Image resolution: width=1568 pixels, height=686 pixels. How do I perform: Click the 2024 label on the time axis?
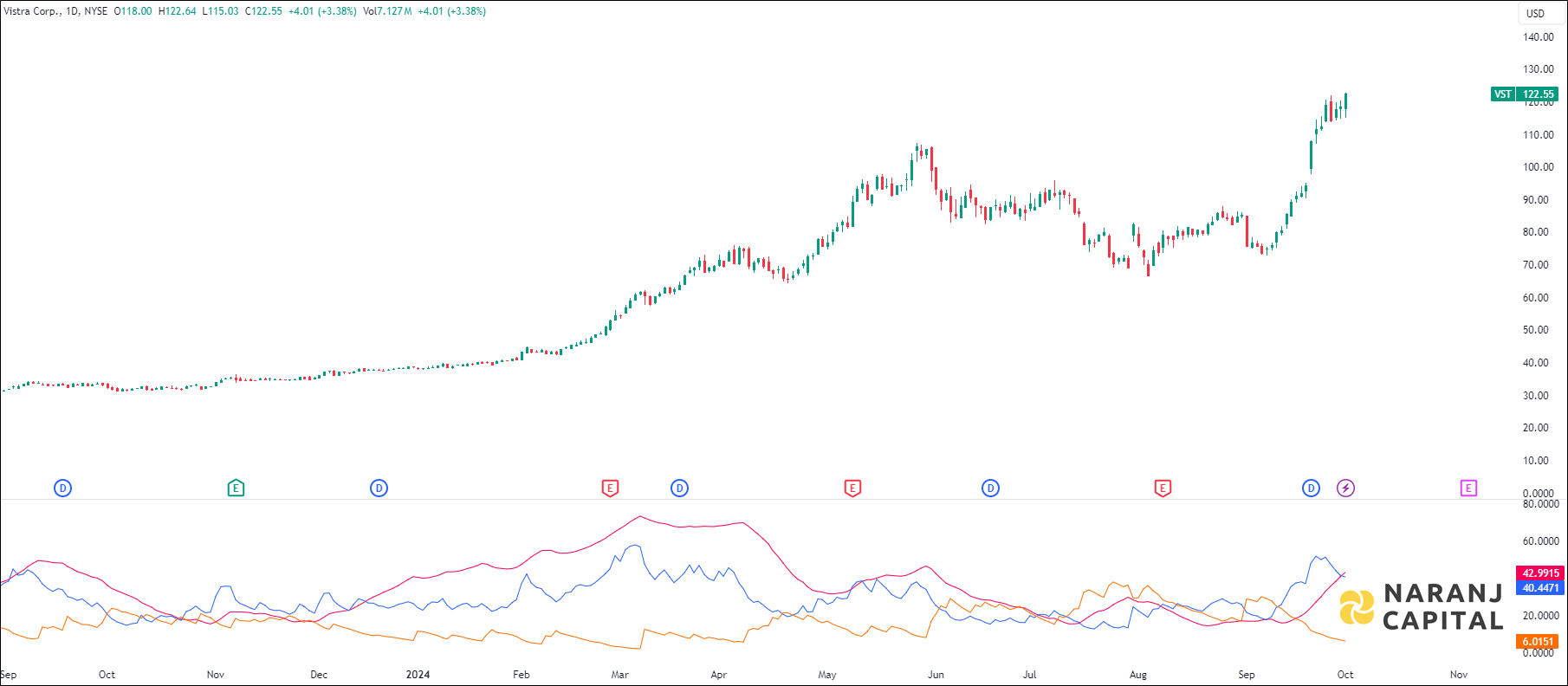tap(418, 675)
